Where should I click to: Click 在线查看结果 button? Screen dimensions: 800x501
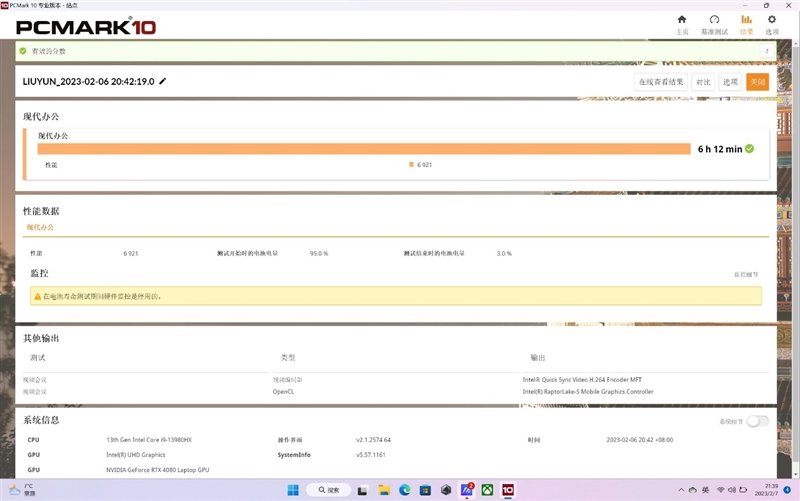661,82
